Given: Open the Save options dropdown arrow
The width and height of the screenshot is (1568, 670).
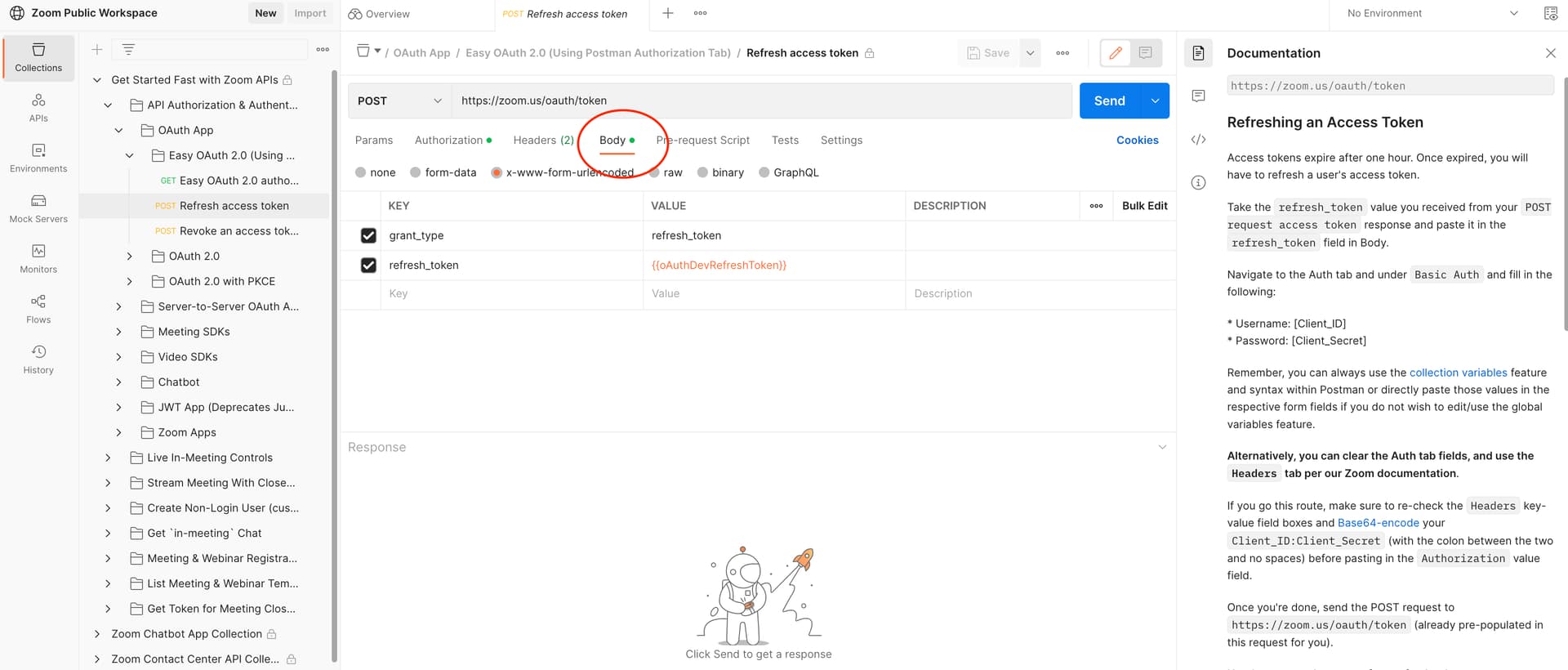Looking at the screenshot, I should (x=1030, y=53).
